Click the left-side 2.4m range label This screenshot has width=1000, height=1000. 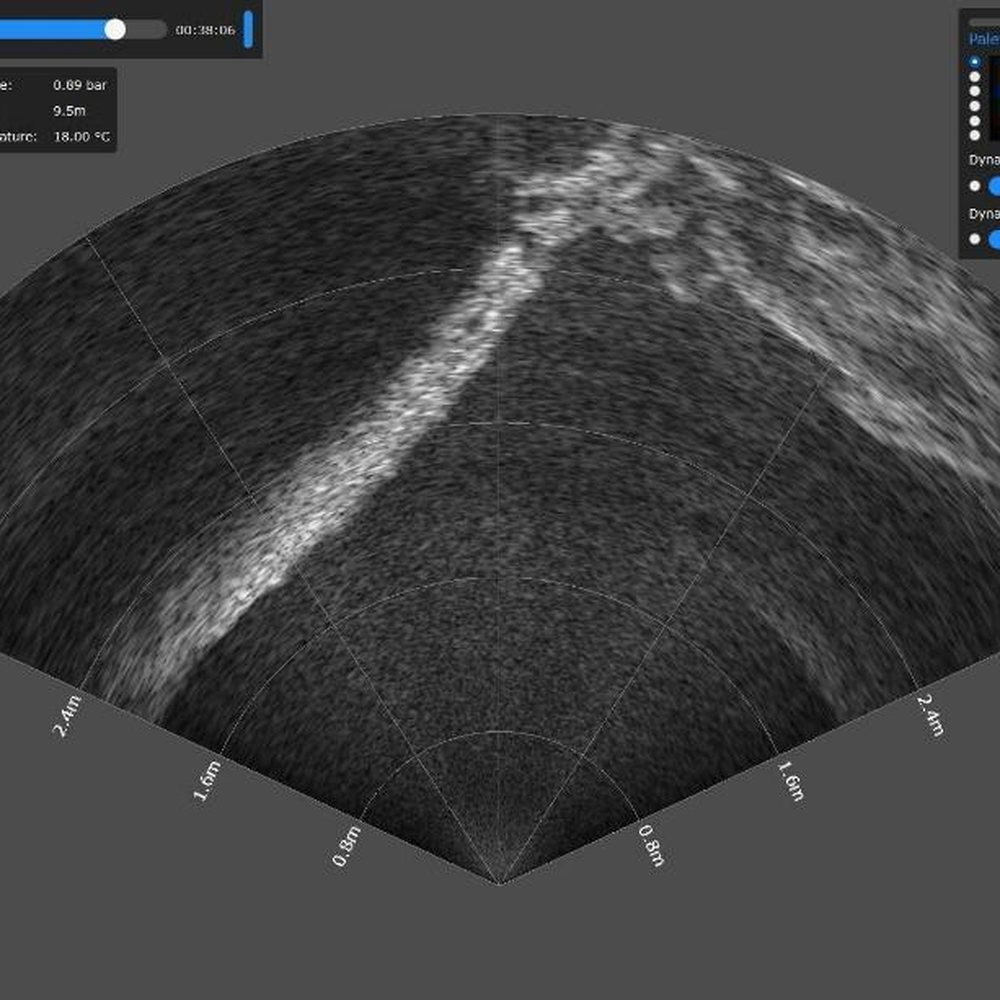click(68, 716)
